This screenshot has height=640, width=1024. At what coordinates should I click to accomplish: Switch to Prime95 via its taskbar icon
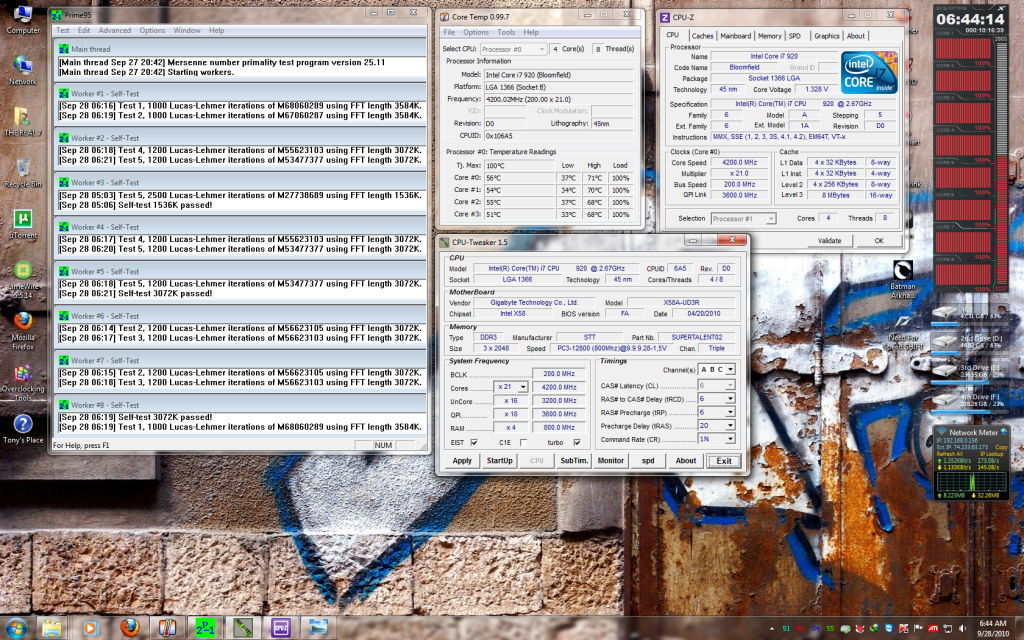point(205,628)
